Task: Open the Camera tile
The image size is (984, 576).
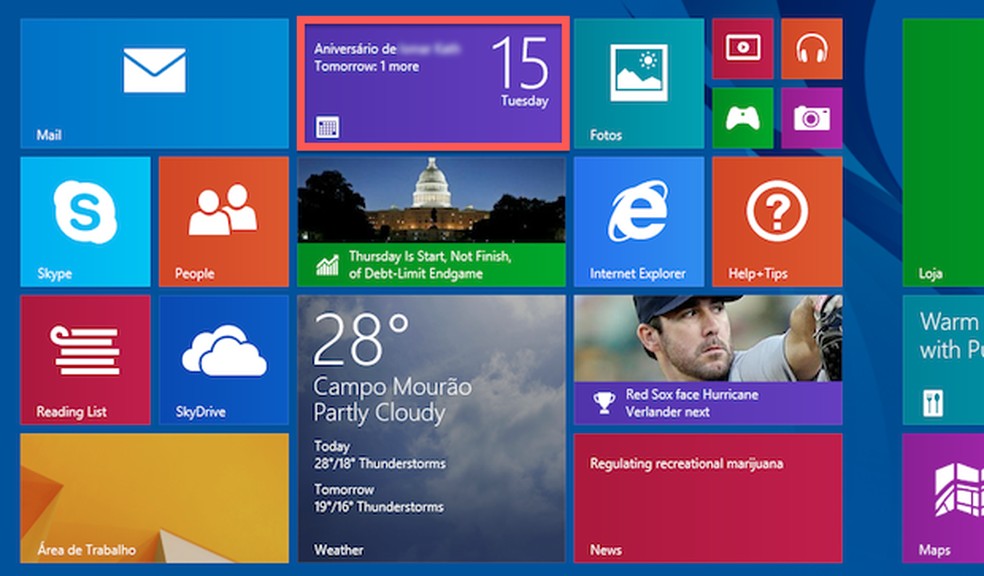Action: [x=812, y=118]
